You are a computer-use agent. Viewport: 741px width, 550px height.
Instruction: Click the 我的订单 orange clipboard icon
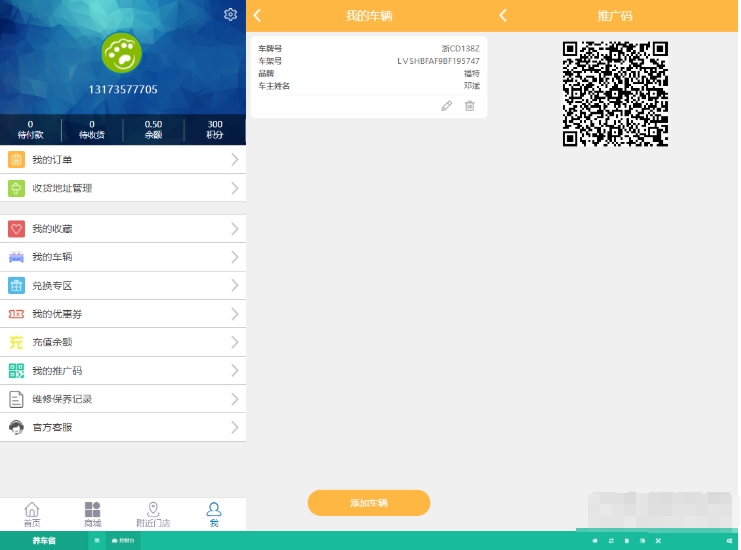pos(16,160)
